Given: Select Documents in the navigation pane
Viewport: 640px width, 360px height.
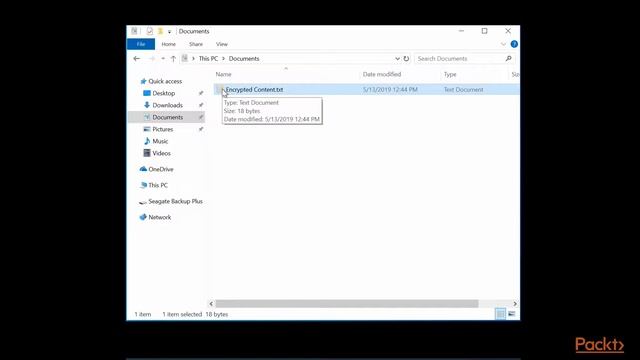Looking at the screenshot, I should point(166,117).
